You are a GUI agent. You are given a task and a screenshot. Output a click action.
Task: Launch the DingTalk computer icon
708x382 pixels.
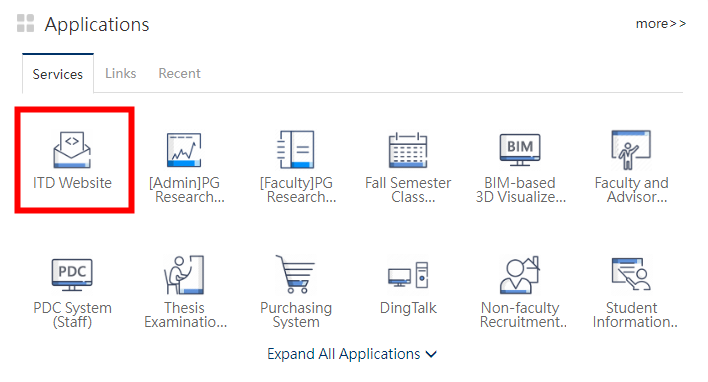408,275
